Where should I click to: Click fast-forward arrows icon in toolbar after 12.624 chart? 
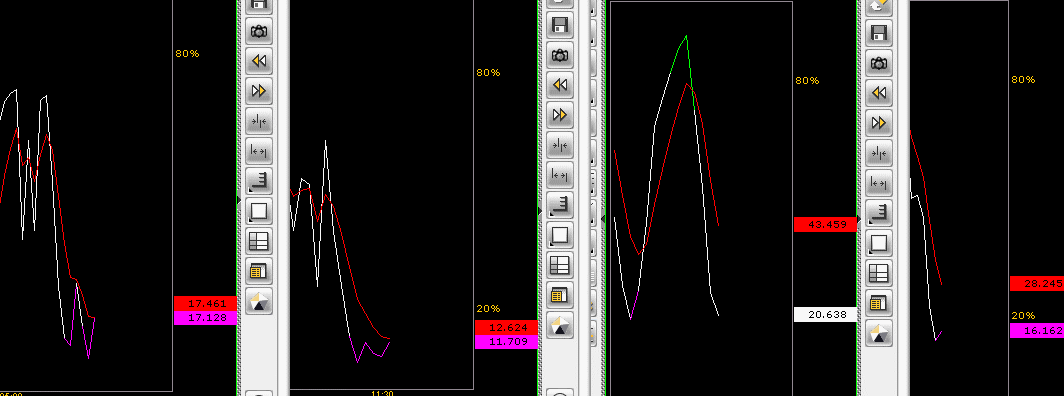559,115
